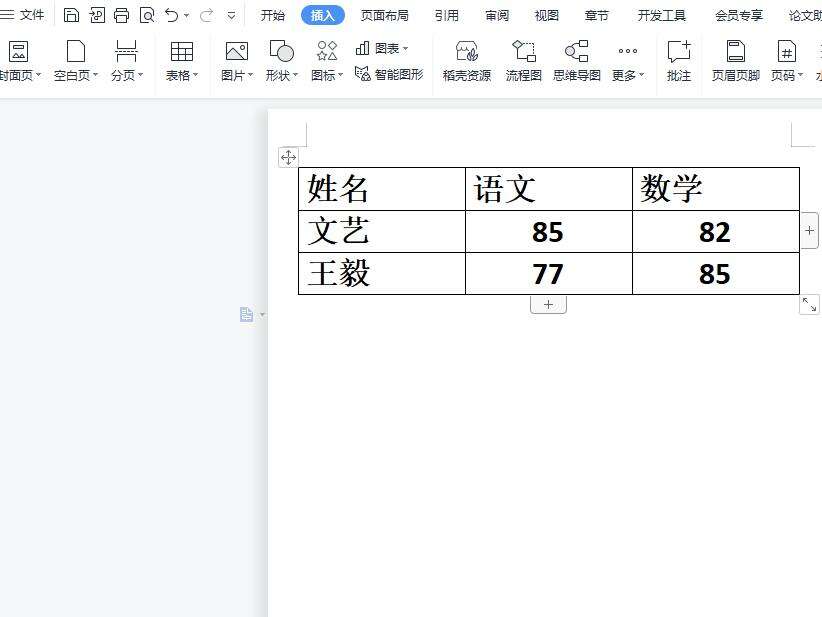Viewport: 822px width, 617px height.
Task: Switch to the 开始 tab
Action: click(x=273, y=16)
